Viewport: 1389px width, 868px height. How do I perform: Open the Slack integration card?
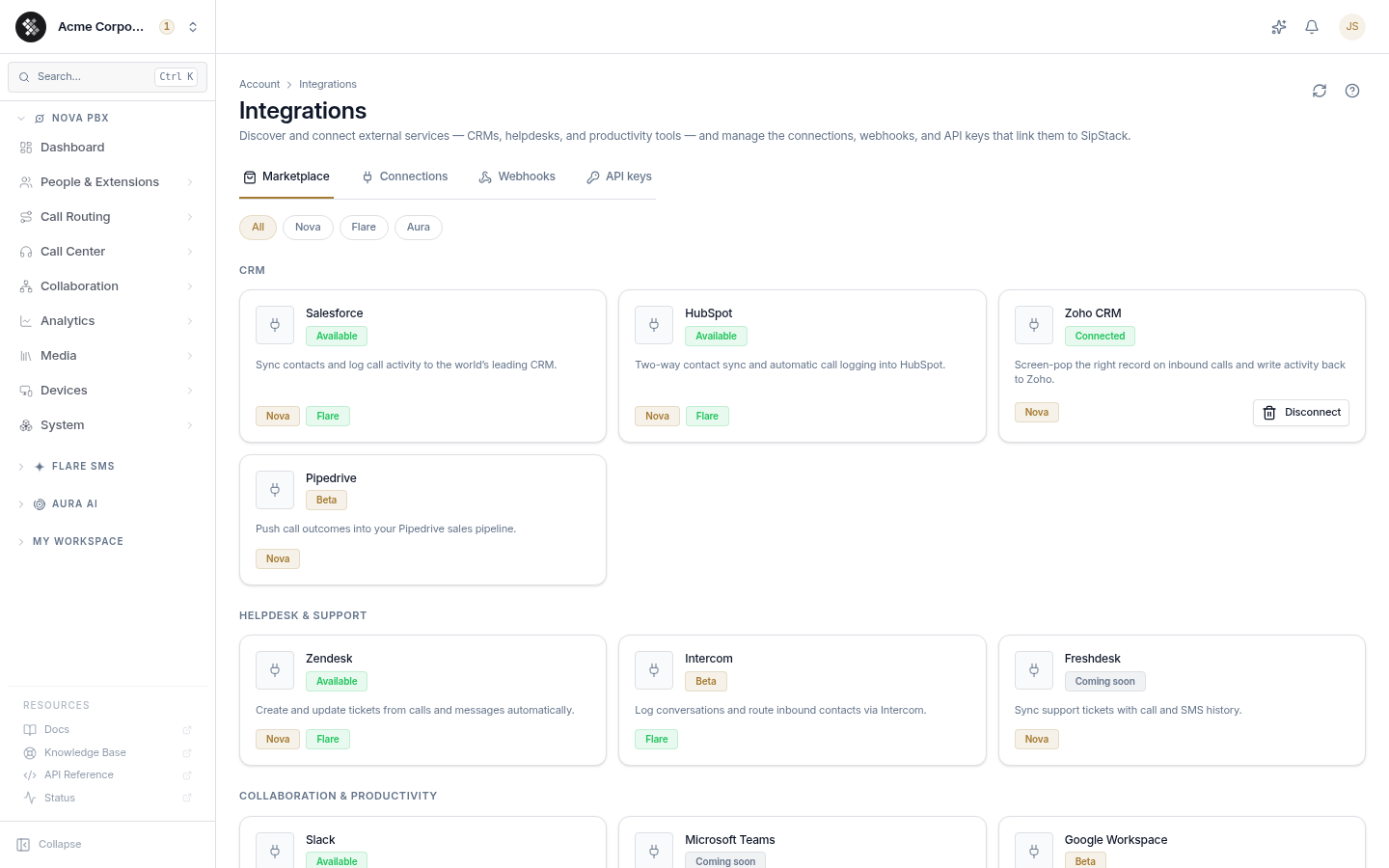coord(422,842)
